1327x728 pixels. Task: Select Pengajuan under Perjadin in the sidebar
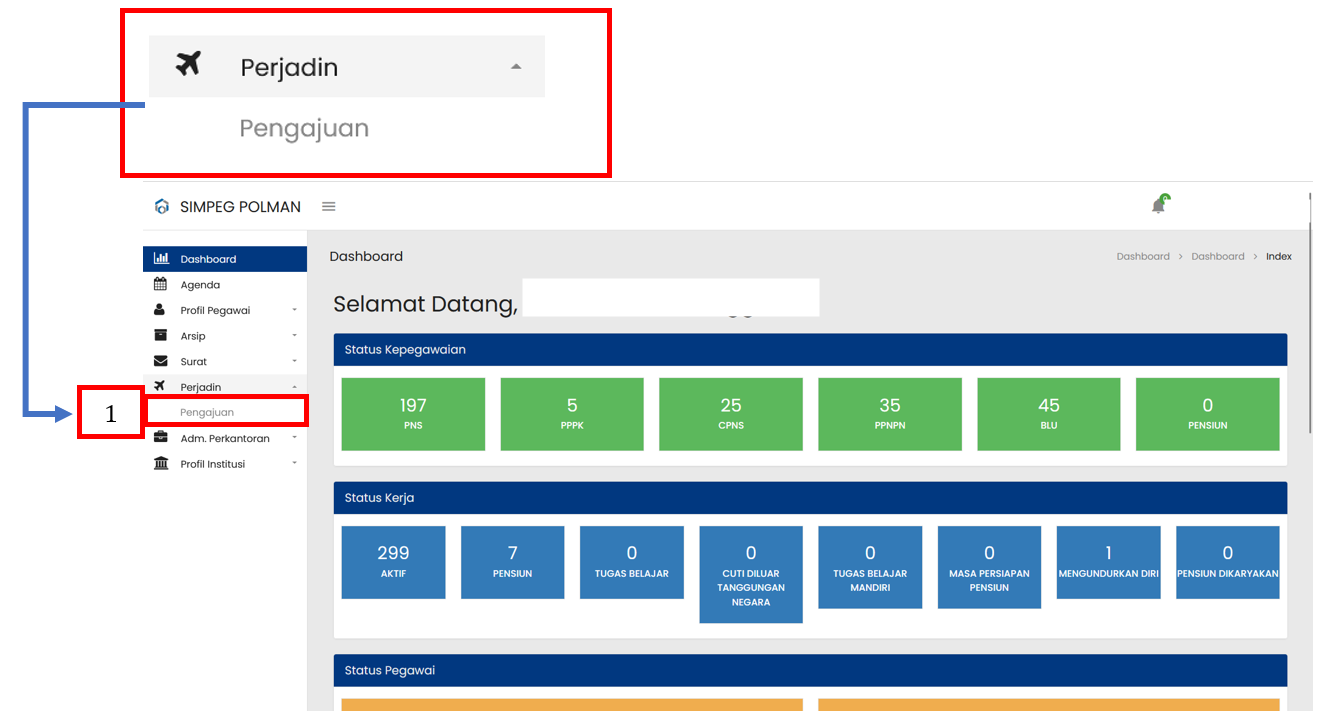207,412
